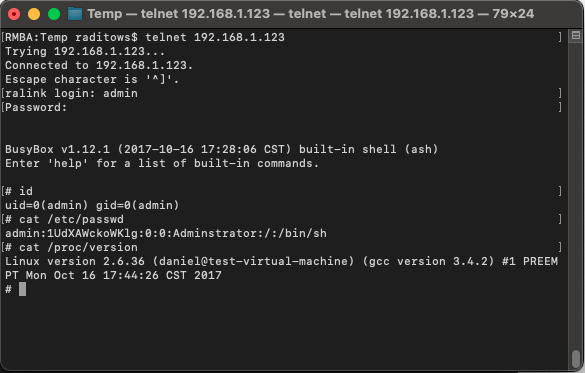
Task: Click the 'telnet 192.168.1.123' command line
Action: tap(145, 37)
